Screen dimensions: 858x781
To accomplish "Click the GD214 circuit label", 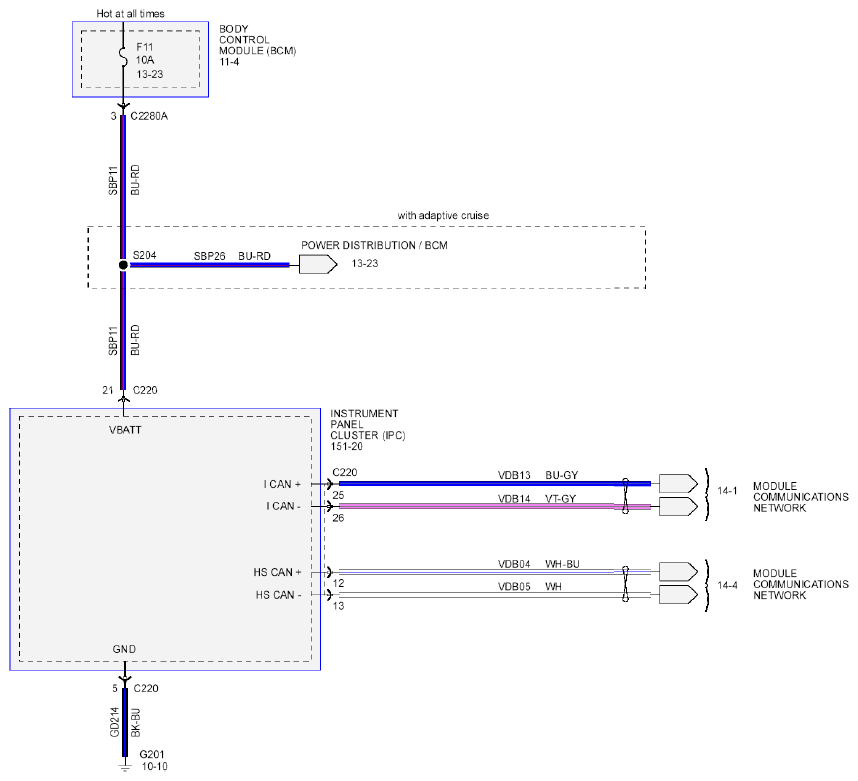I will (114, 722).
